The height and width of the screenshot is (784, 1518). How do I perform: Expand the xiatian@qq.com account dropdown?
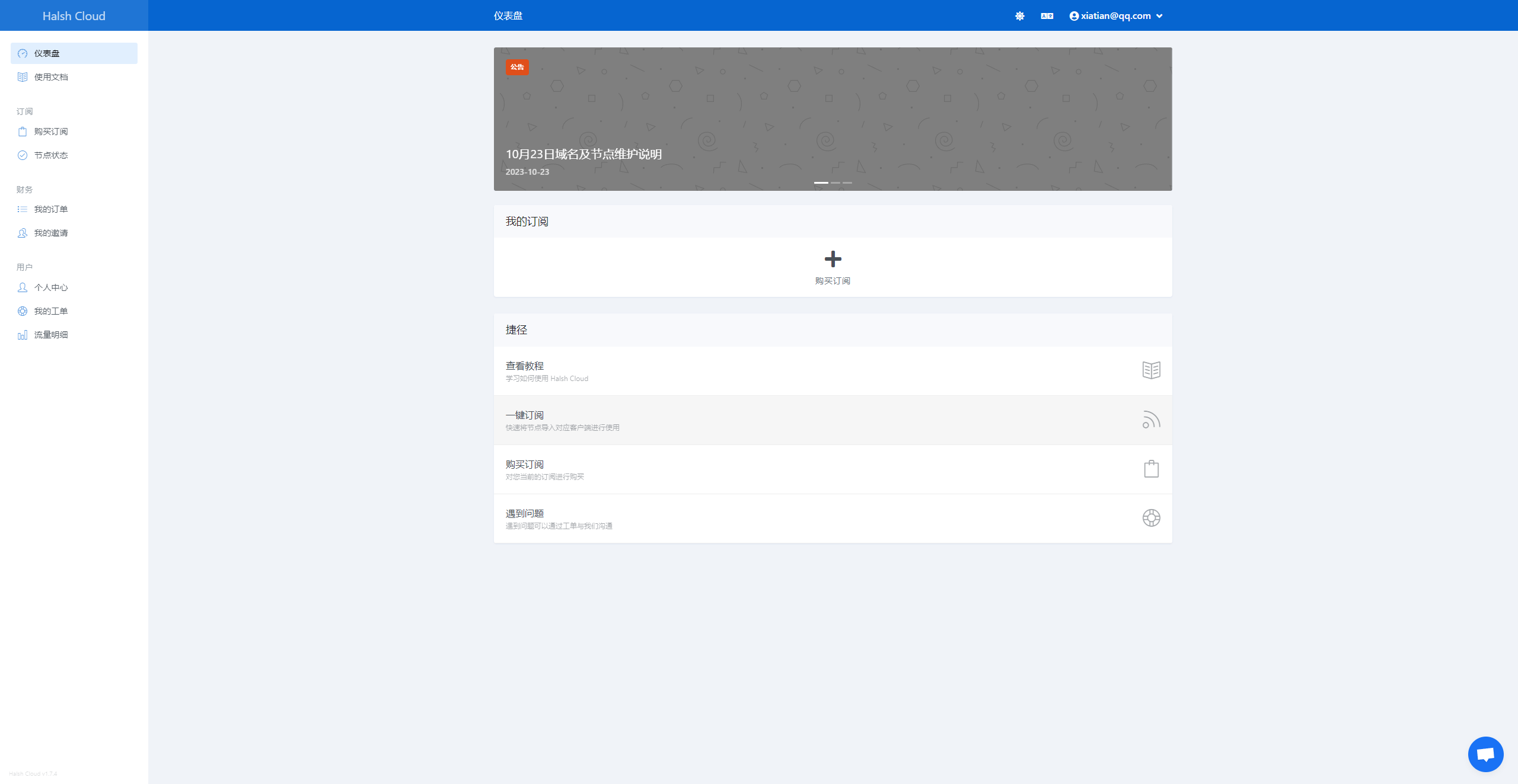1115,16
